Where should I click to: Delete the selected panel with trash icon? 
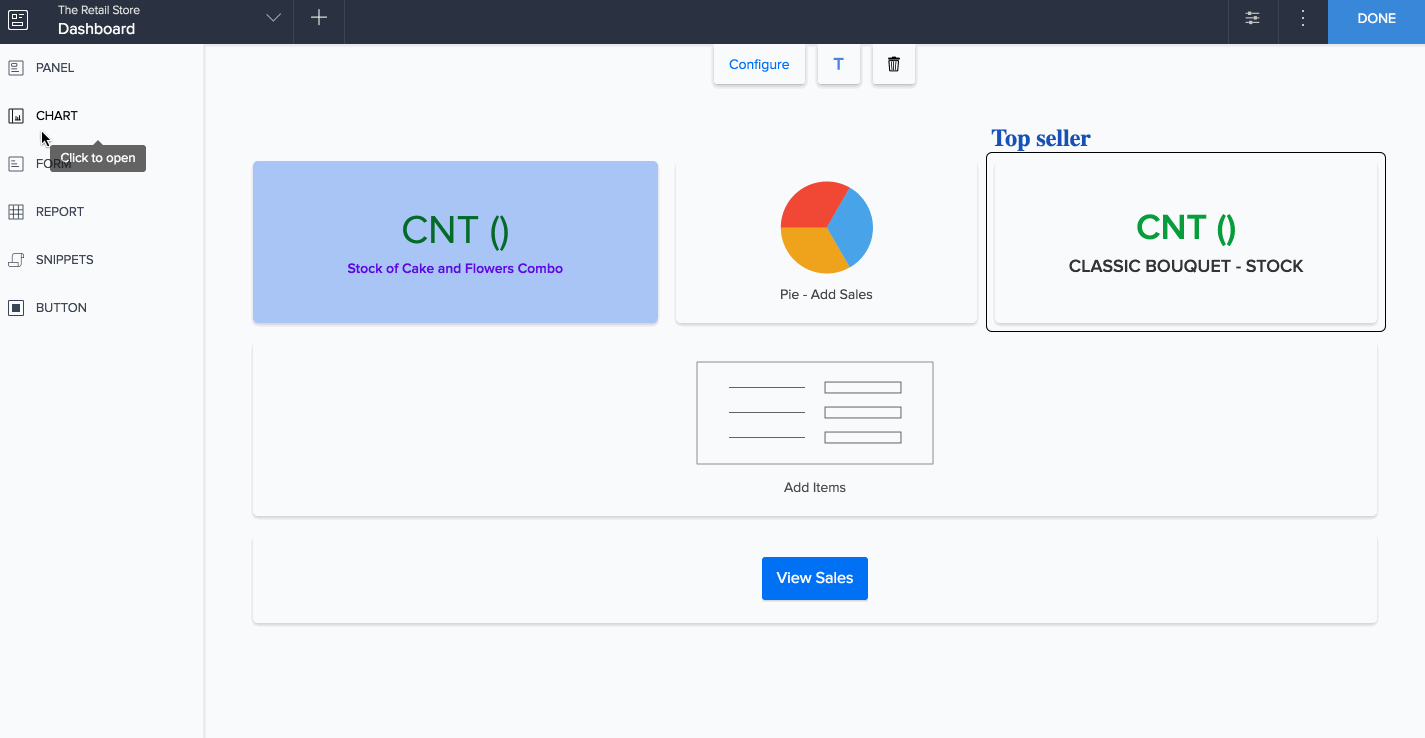(x=893, y=64)
